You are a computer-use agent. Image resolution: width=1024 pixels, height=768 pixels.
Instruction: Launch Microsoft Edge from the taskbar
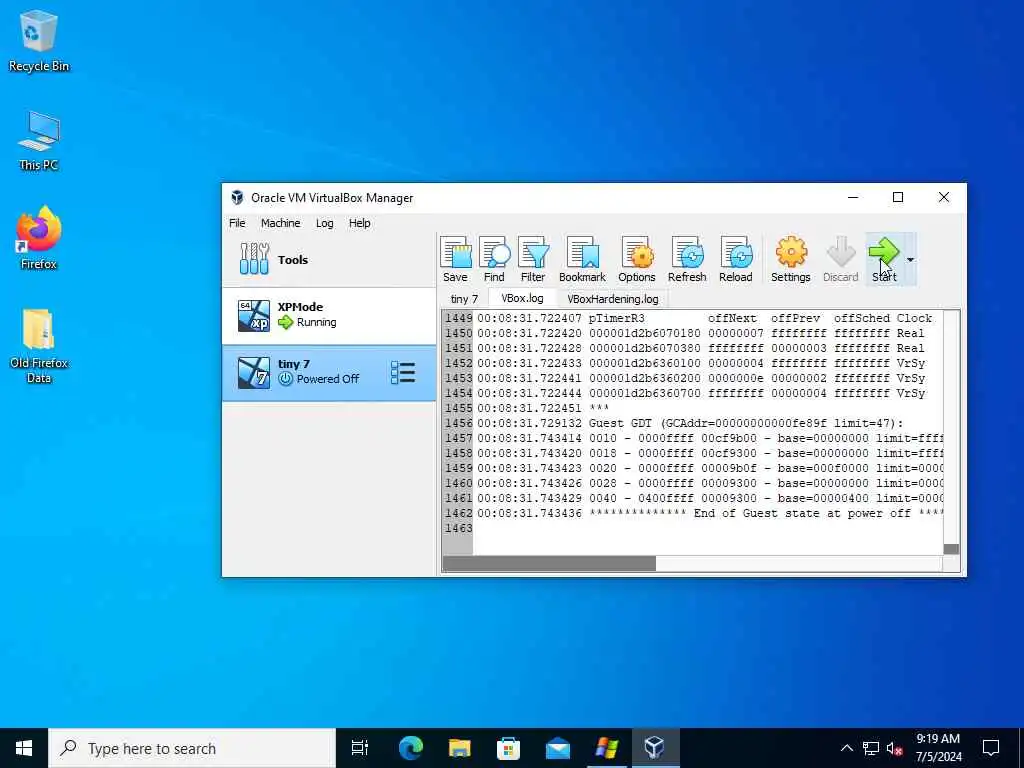(411, 748)
